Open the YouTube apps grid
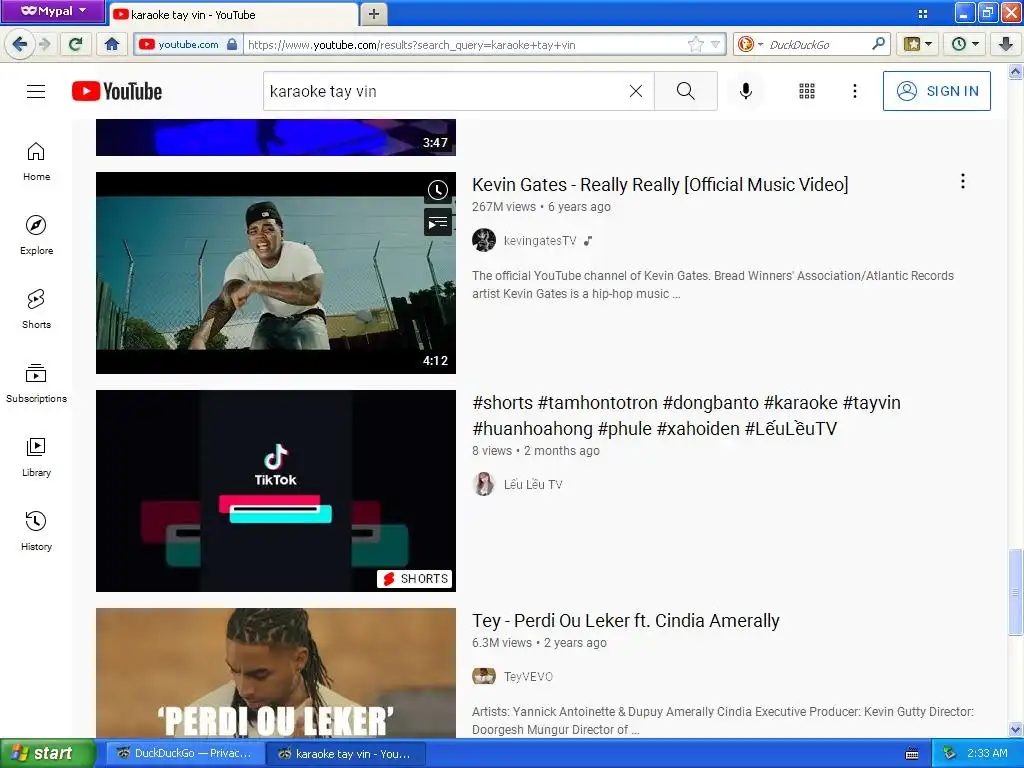 coord(807,91)
